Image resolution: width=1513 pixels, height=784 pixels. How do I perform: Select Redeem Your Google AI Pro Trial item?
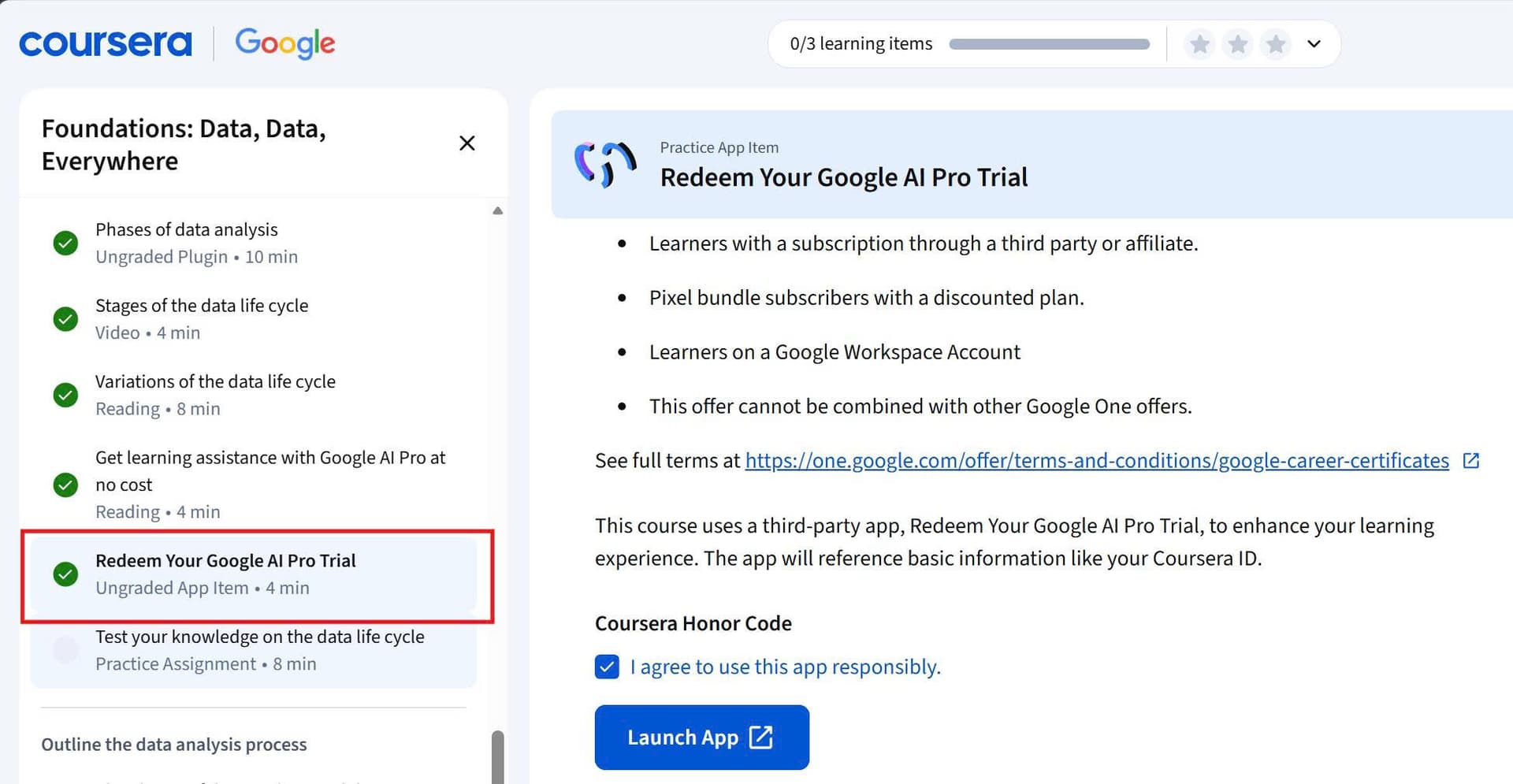pos(254,574)
